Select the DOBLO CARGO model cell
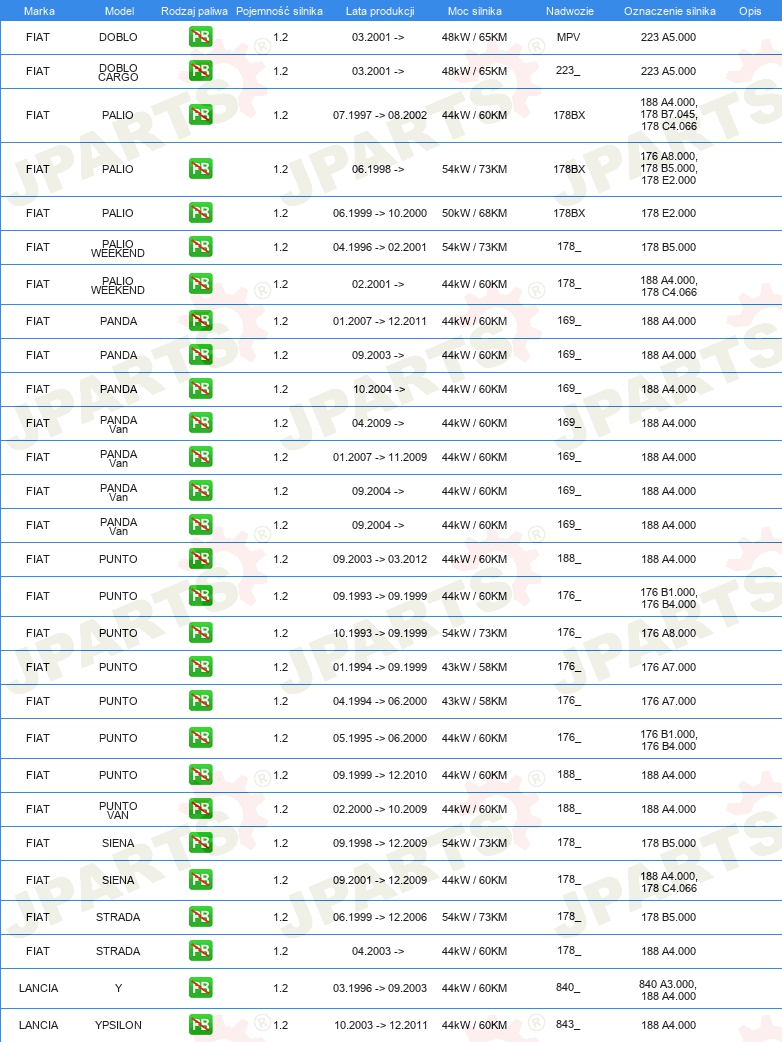Viewport: 782px width, 1042px height. [x=118, y=72]
